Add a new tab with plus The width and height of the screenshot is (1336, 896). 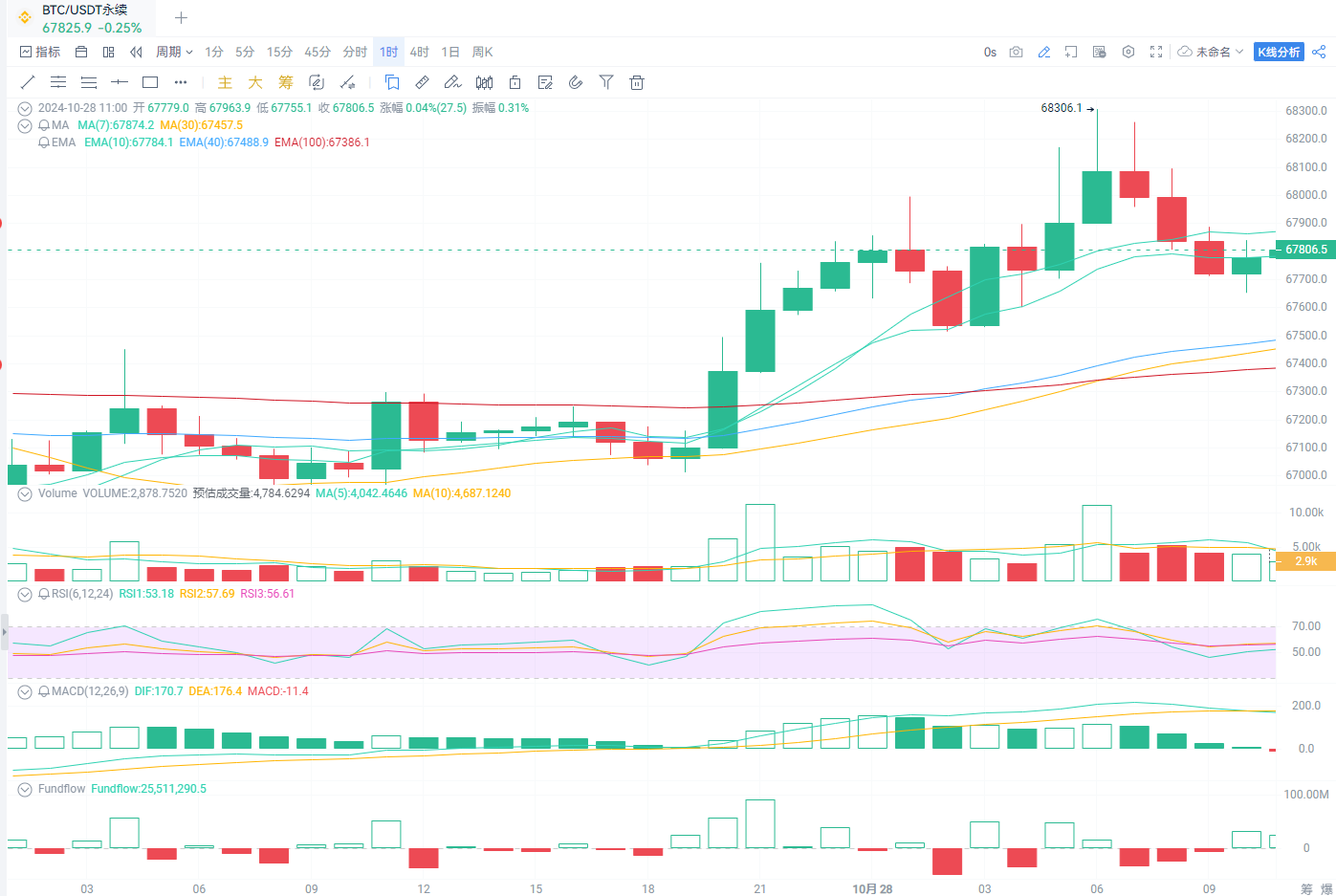pyautogui.click(x=181, y=17)
